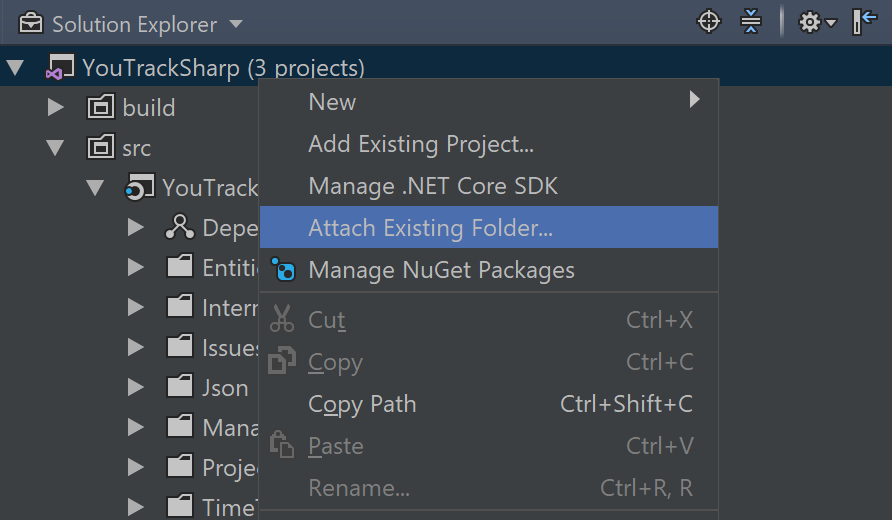The image size is (892, 520).
Task: Click the Dependencies node icon
Action: pyautogui.click(x=180, y=226)
